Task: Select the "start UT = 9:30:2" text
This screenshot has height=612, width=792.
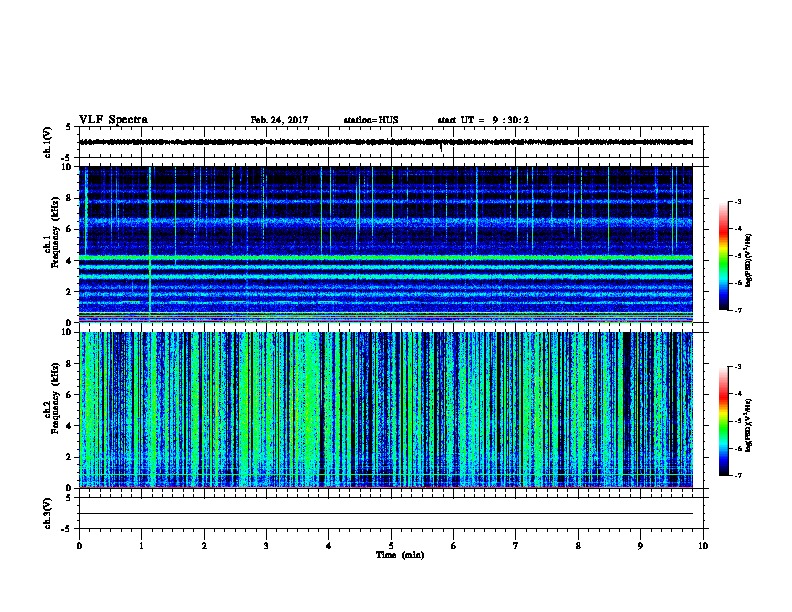Action: [x=483, y=120]
